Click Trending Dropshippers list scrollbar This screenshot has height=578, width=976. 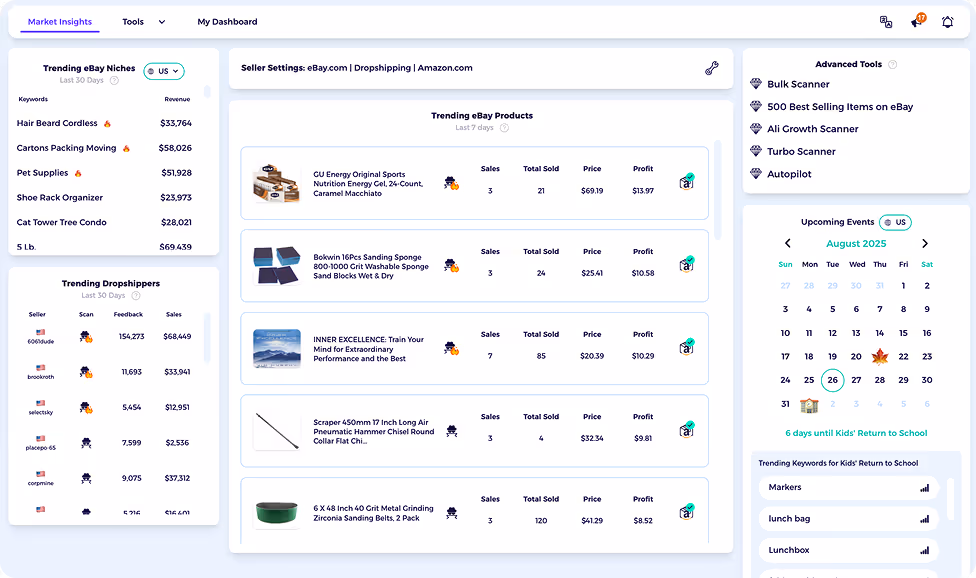[x=207, y=337]
